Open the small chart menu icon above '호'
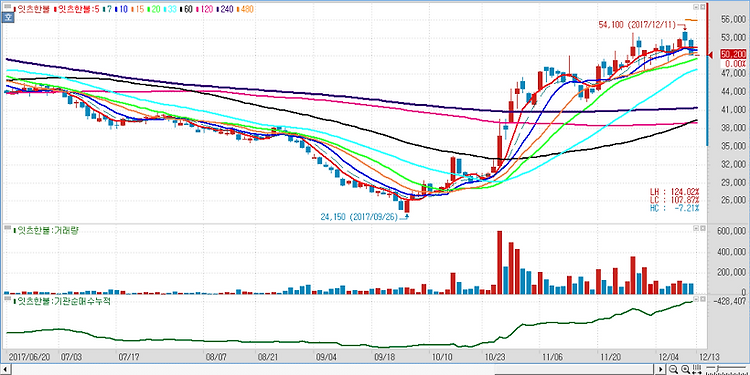 [x=8, y=7]
